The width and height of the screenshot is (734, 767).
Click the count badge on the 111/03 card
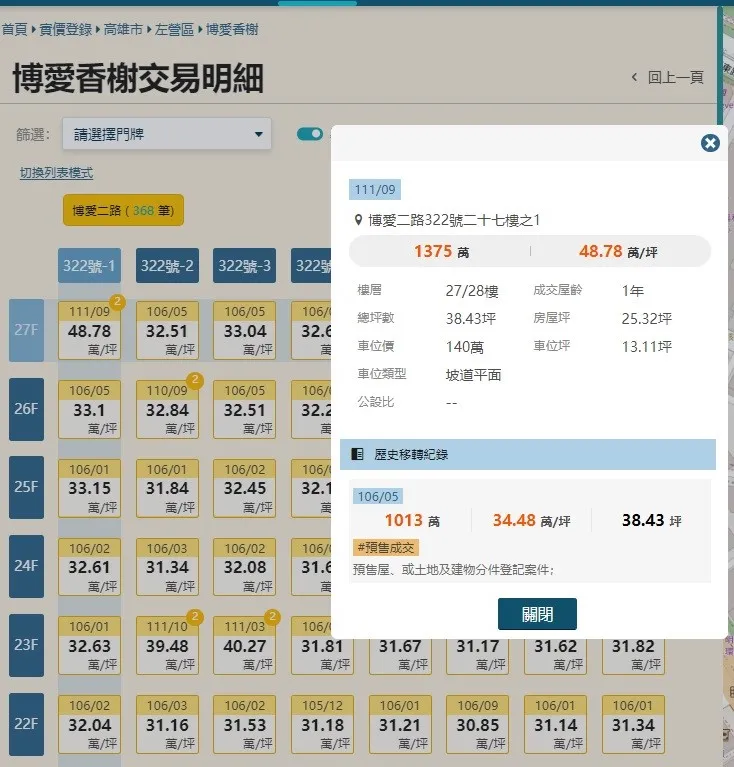tap(272, 616)
